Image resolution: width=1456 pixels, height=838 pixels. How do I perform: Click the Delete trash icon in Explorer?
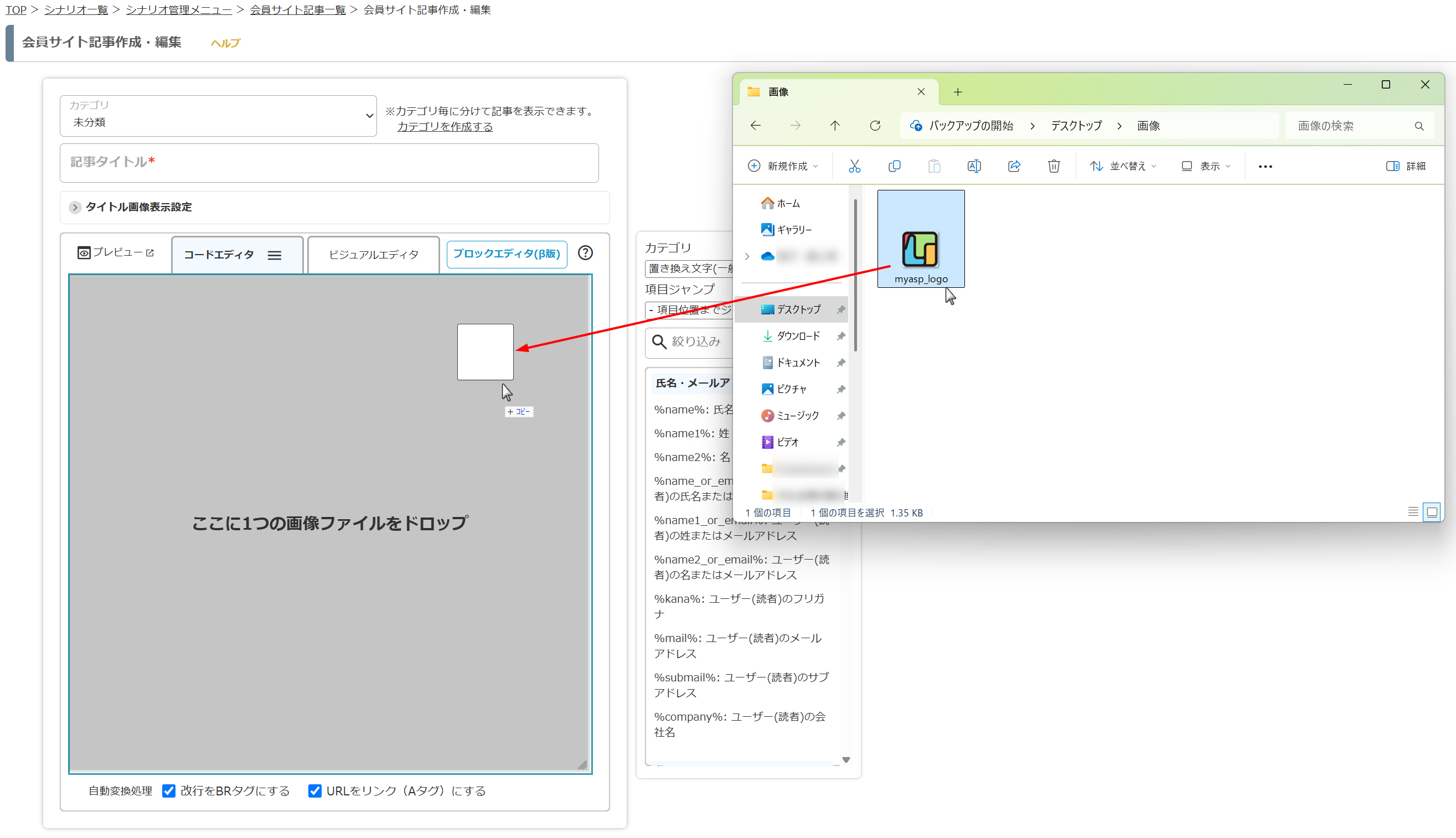click(1054, 167)
